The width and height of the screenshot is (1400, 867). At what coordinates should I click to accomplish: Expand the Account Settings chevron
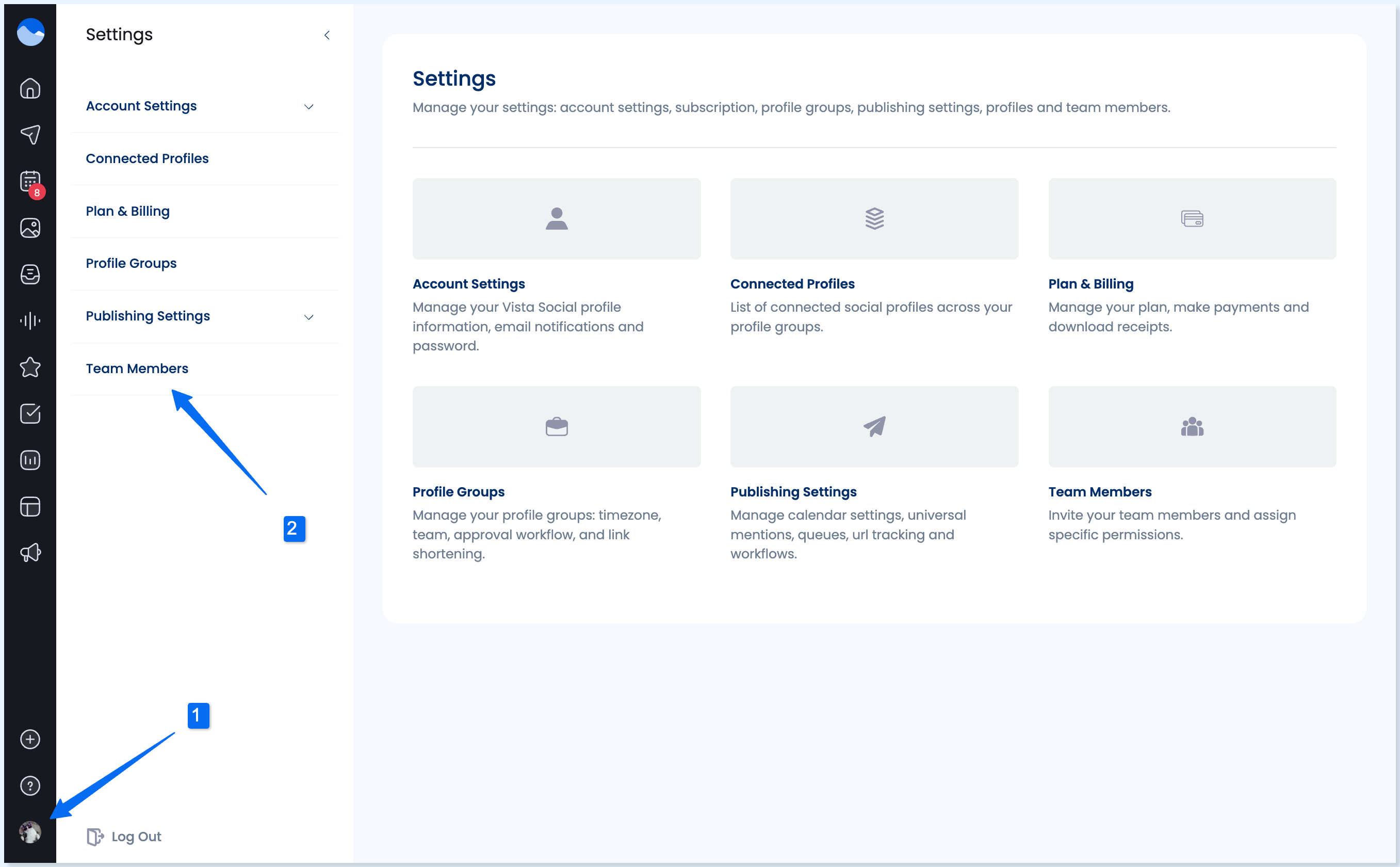click(x=309, y=107)
